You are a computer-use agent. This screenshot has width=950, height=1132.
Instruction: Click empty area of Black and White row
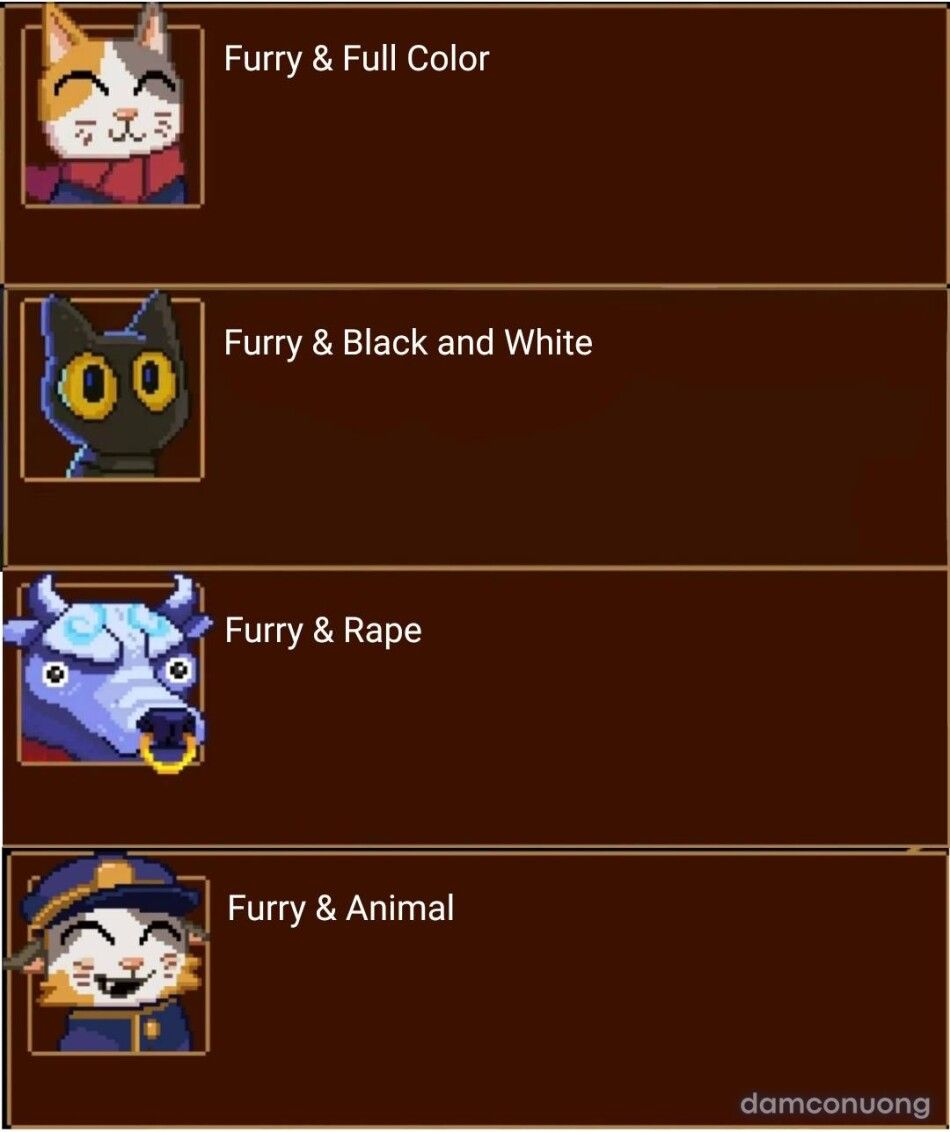(x=578, y=462)
